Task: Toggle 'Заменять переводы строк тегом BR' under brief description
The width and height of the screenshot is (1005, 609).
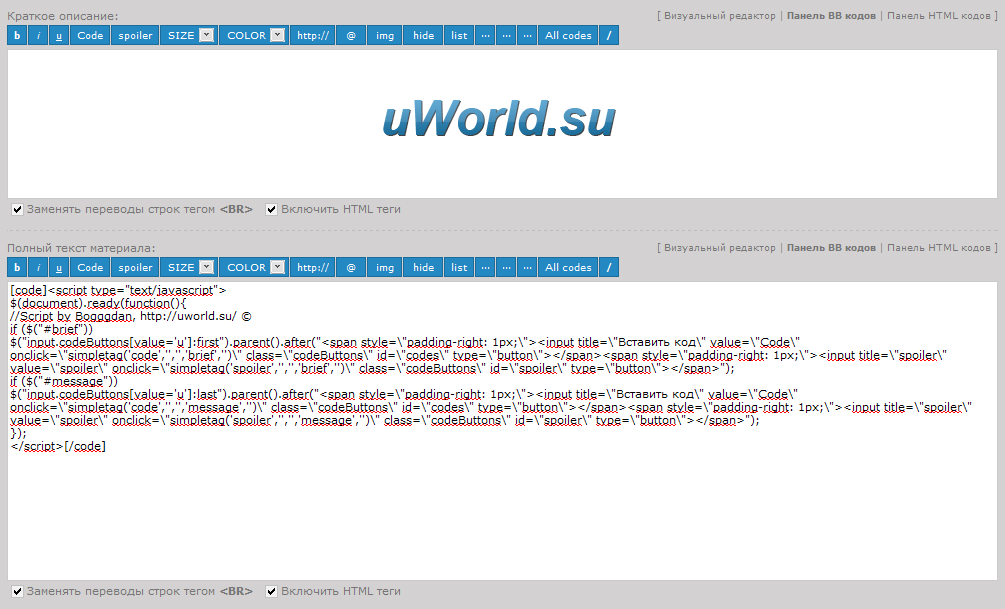Action: [17, 210]
